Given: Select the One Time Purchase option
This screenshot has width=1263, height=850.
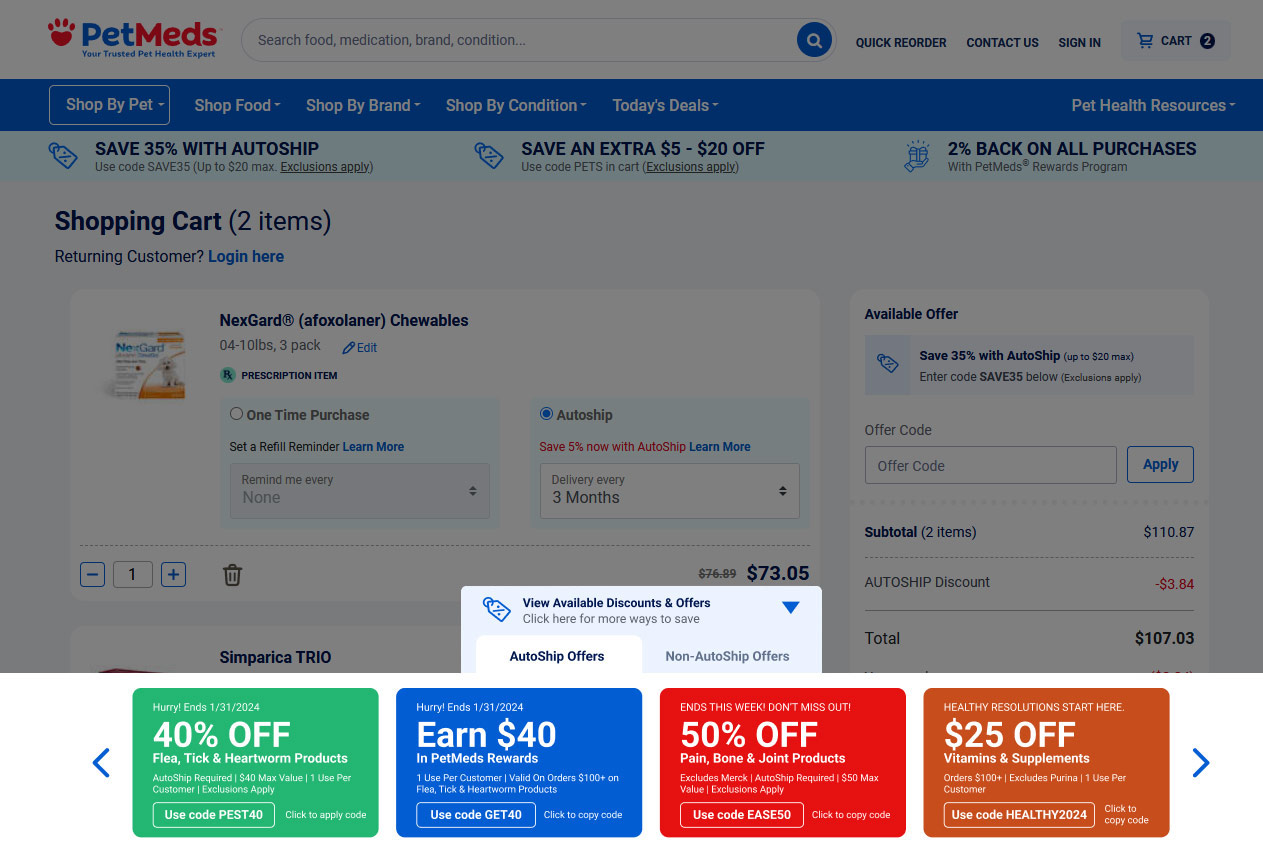Looking at the screenshot, I should pyautogui.click(x=237, y=414).
